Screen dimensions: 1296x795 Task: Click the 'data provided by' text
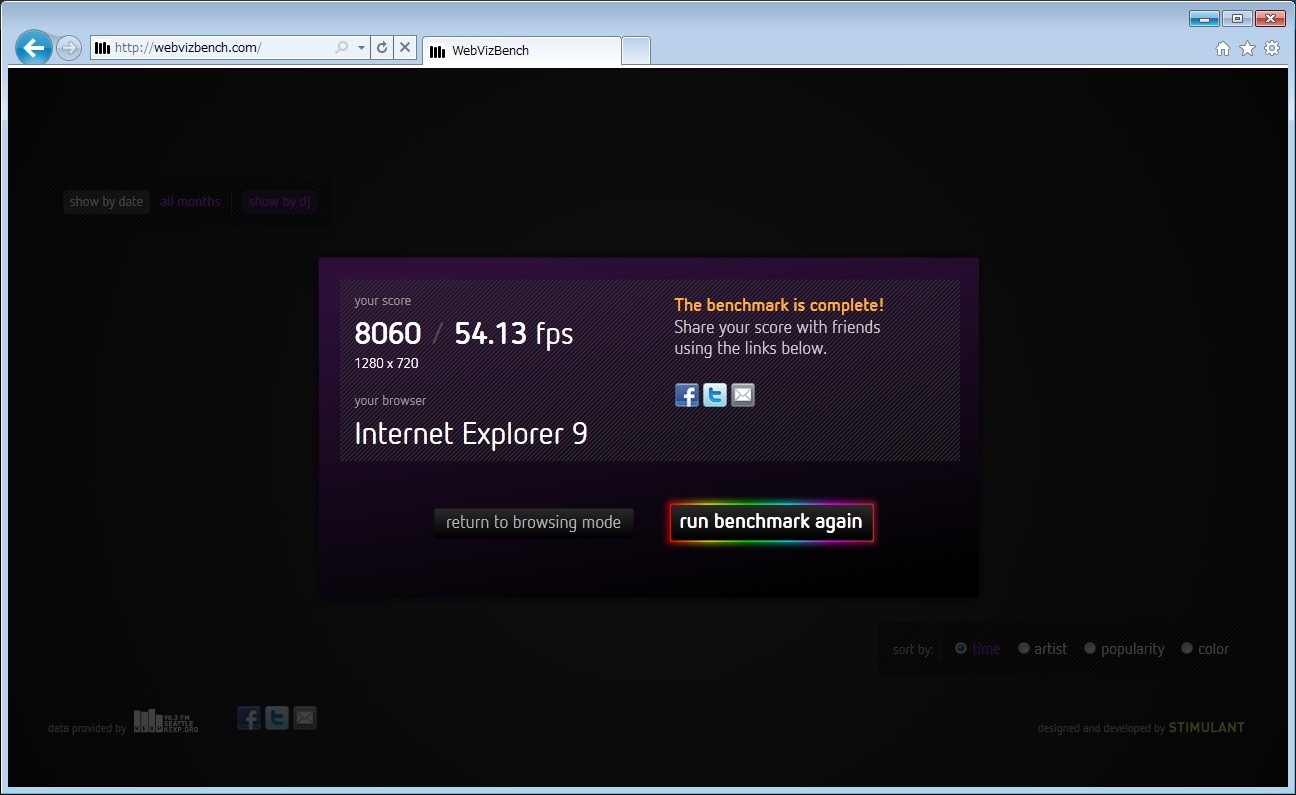click(x=87, y=728)
